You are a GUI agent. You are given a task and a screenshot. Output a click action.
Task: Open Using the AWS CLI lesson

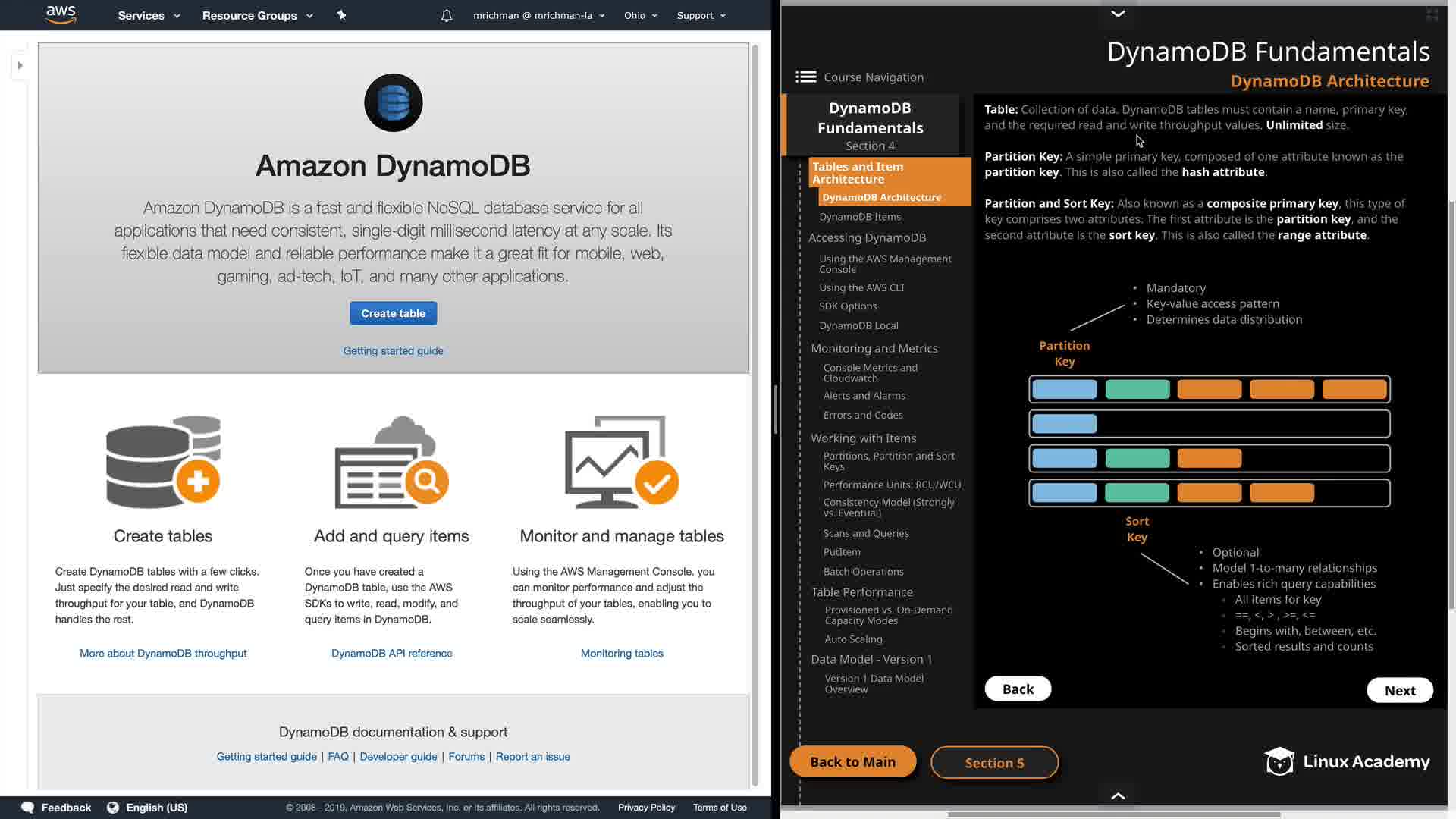click(x=861, y=287)
